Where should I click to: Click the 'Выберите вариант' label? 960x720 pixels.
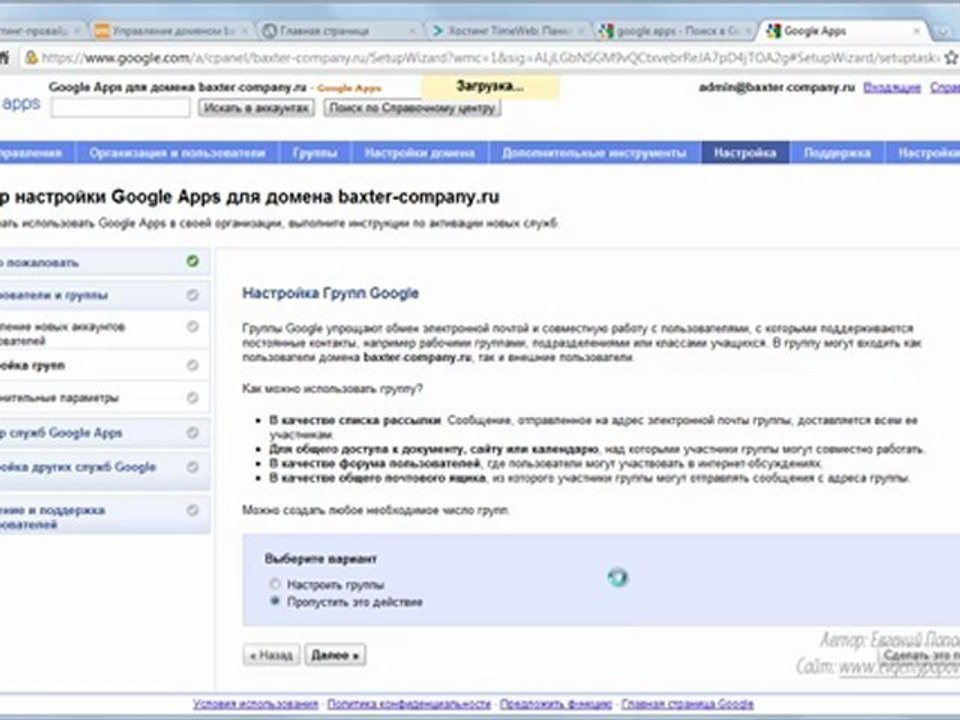(x=321, y=558)
